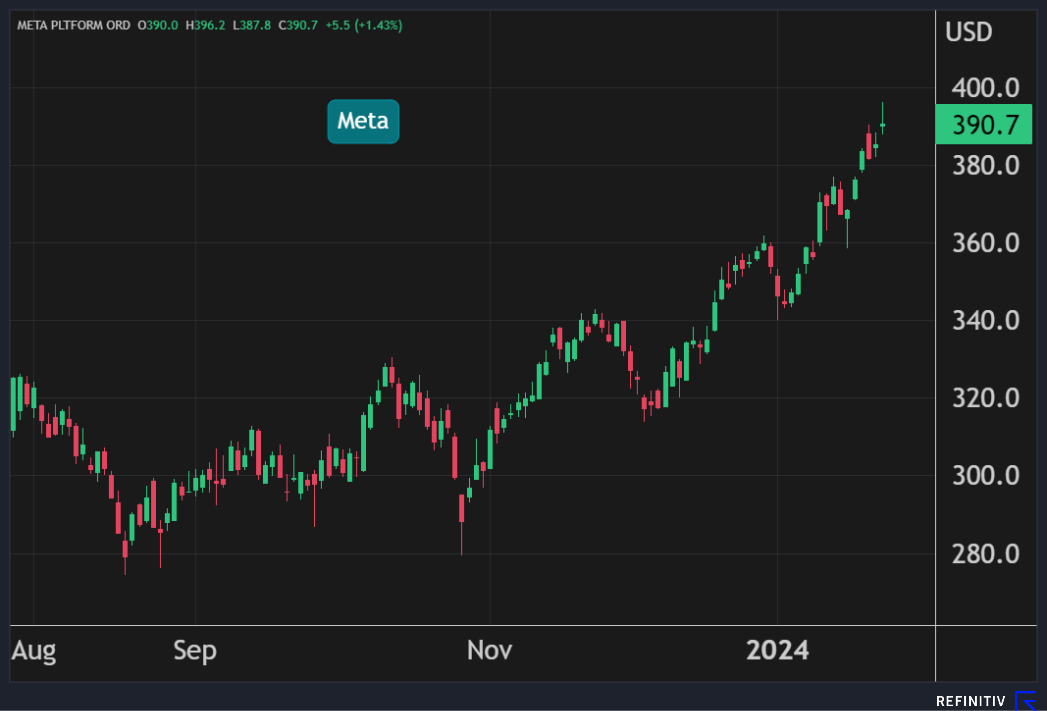Click the META PLTFORM ORD ticker title
This screenshot has height=711, width=1047.
click(73, 25)
